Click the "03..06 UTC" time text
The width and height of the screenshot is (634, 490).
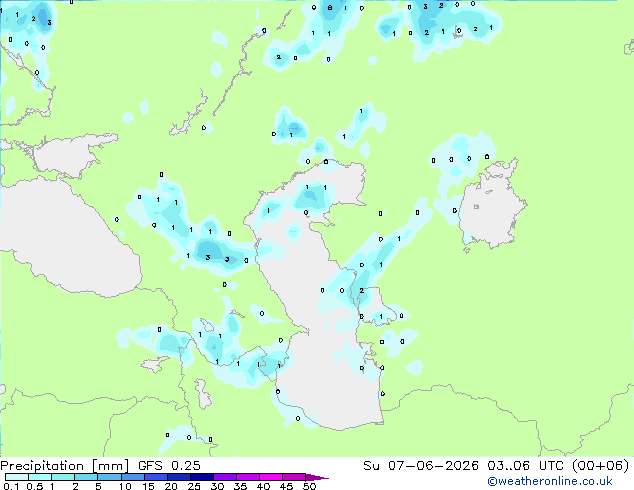526,466
